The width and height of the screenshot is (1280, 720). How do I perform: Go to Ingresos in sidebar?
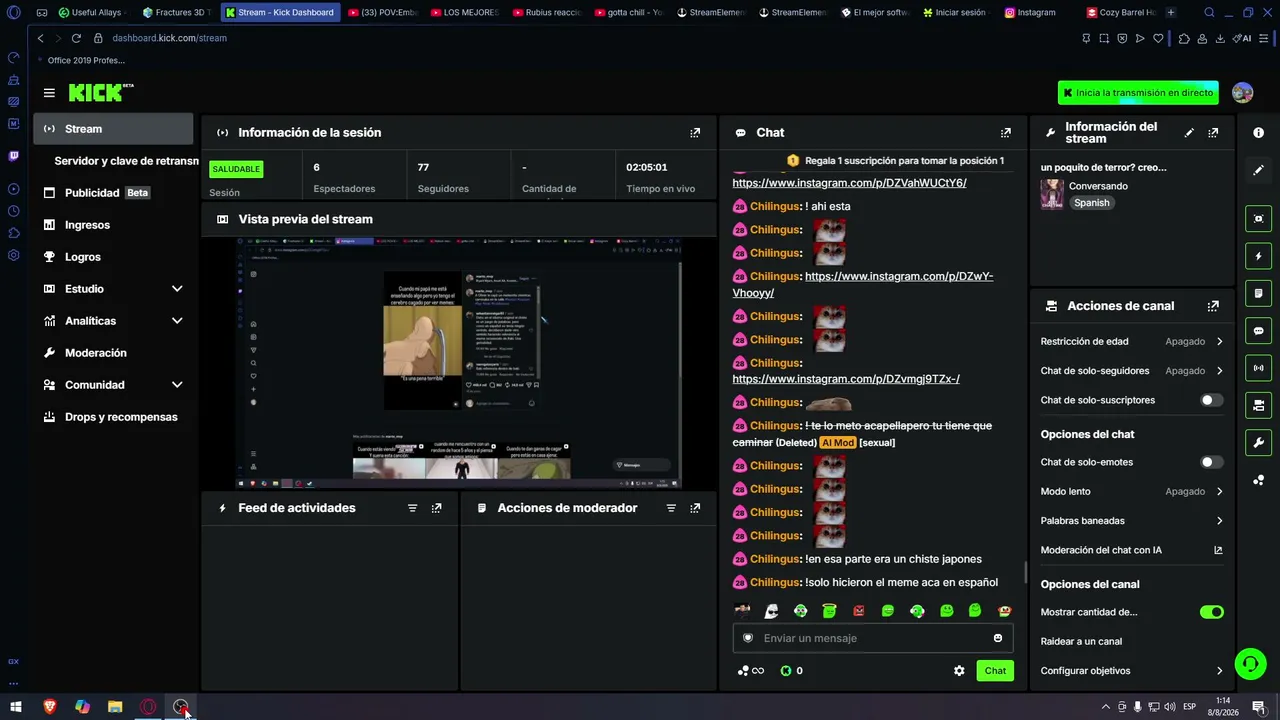coord(113,225)
